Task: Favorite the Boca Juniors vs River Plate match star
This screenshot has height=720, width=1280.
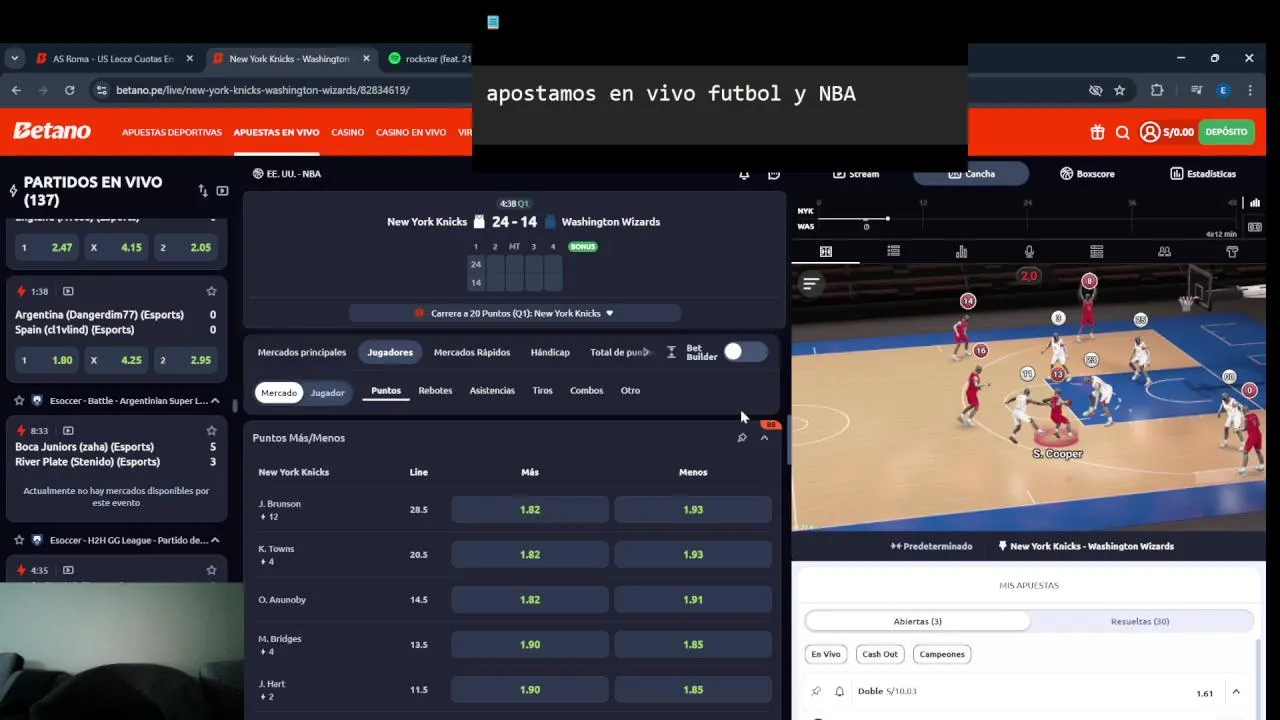Action: [211, 431]
